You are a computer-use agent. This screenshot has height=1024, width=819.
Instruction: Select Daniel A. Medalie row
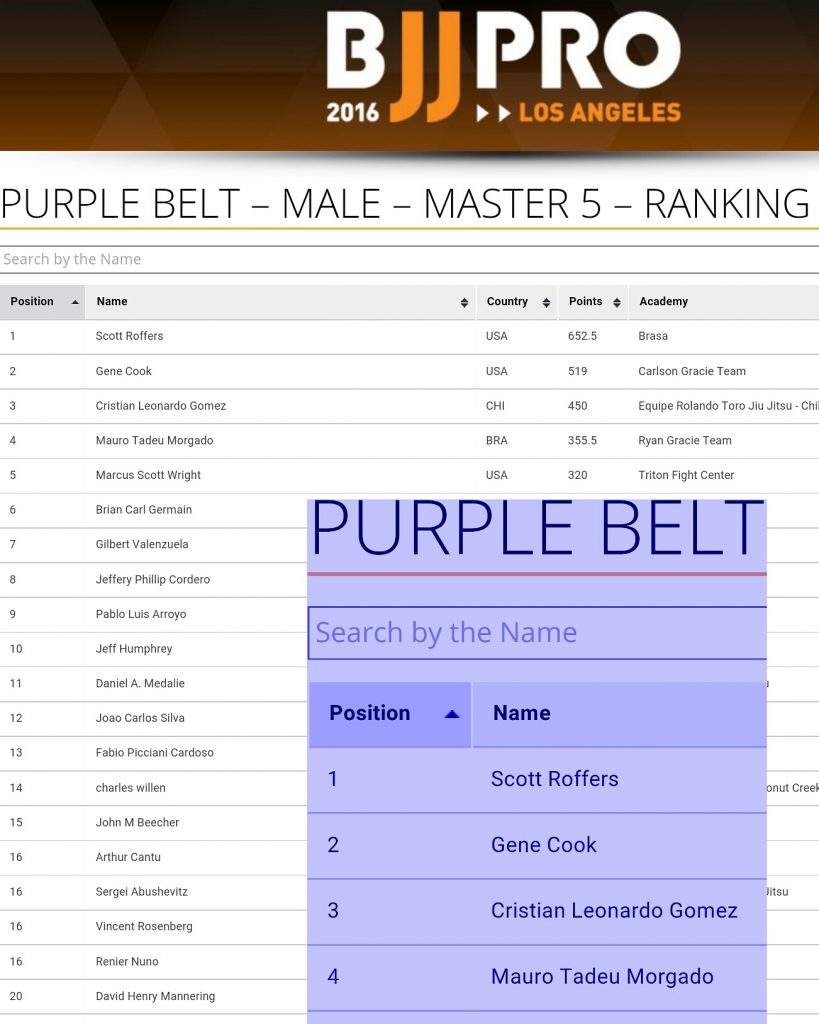coord(153,684)
